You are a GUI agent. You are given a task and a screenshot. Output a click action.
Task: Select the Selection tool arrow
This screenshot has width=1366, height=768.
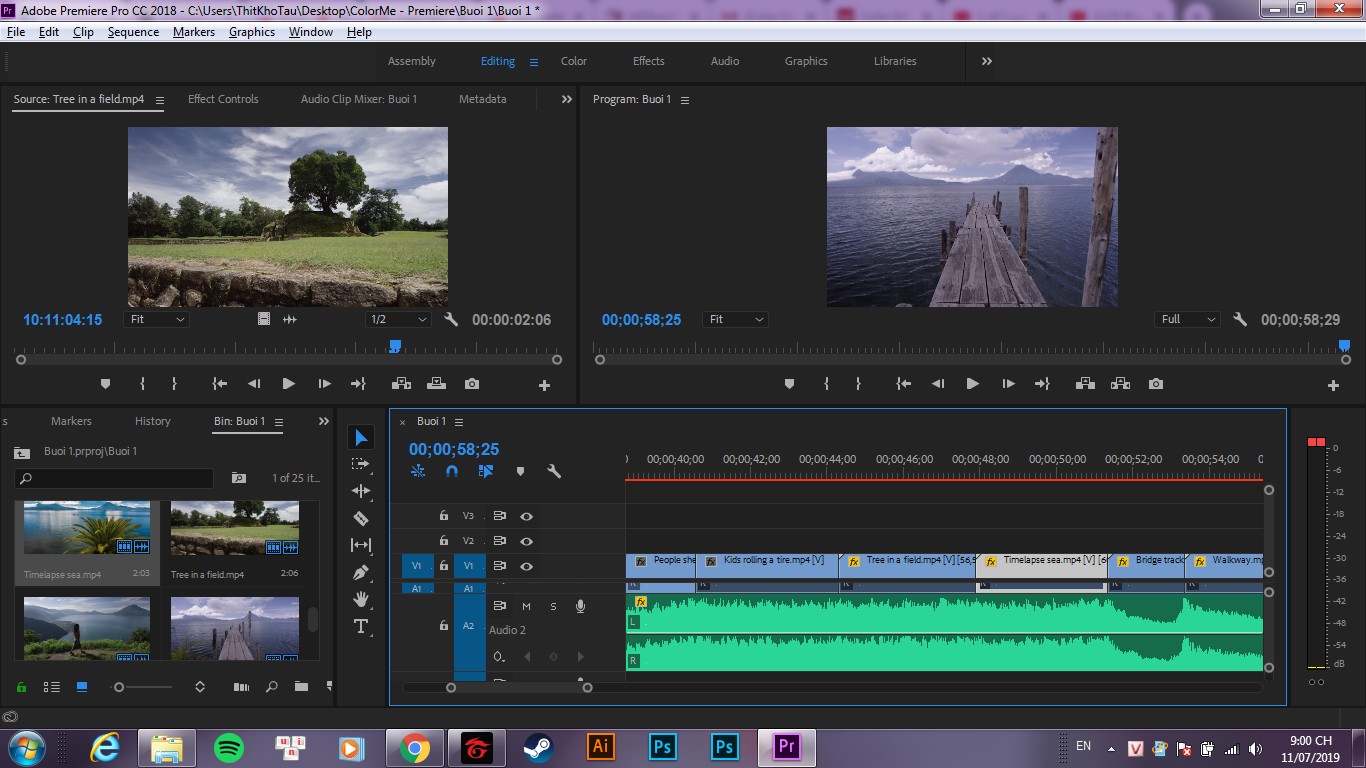coord(361,437)
